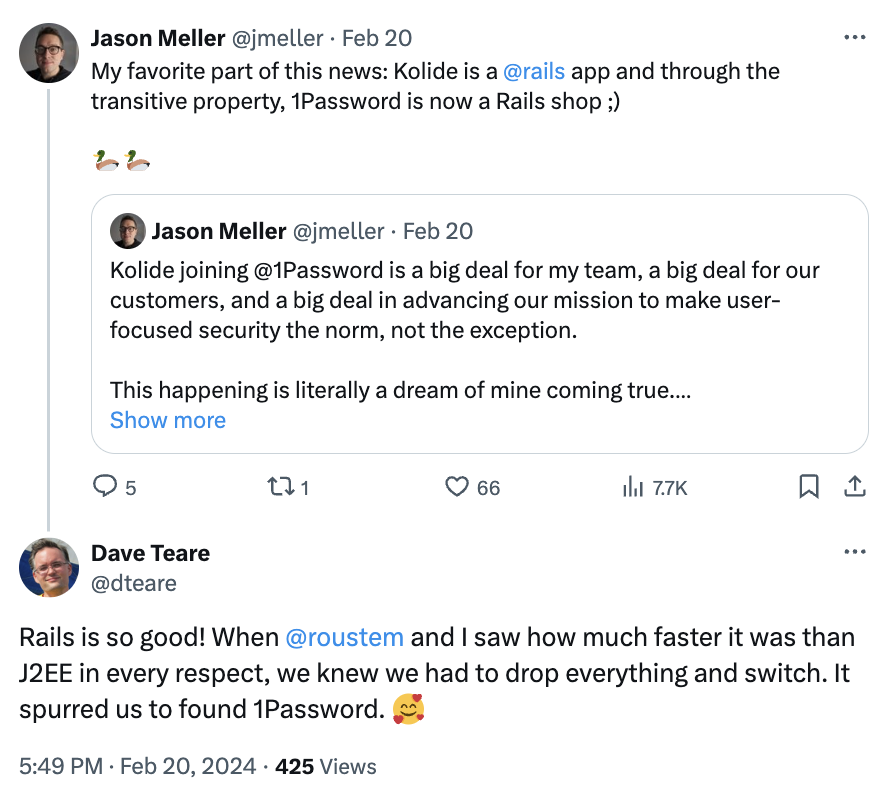
Task: Click Dave Teare's profile avatar
Action: click(48, 567)
